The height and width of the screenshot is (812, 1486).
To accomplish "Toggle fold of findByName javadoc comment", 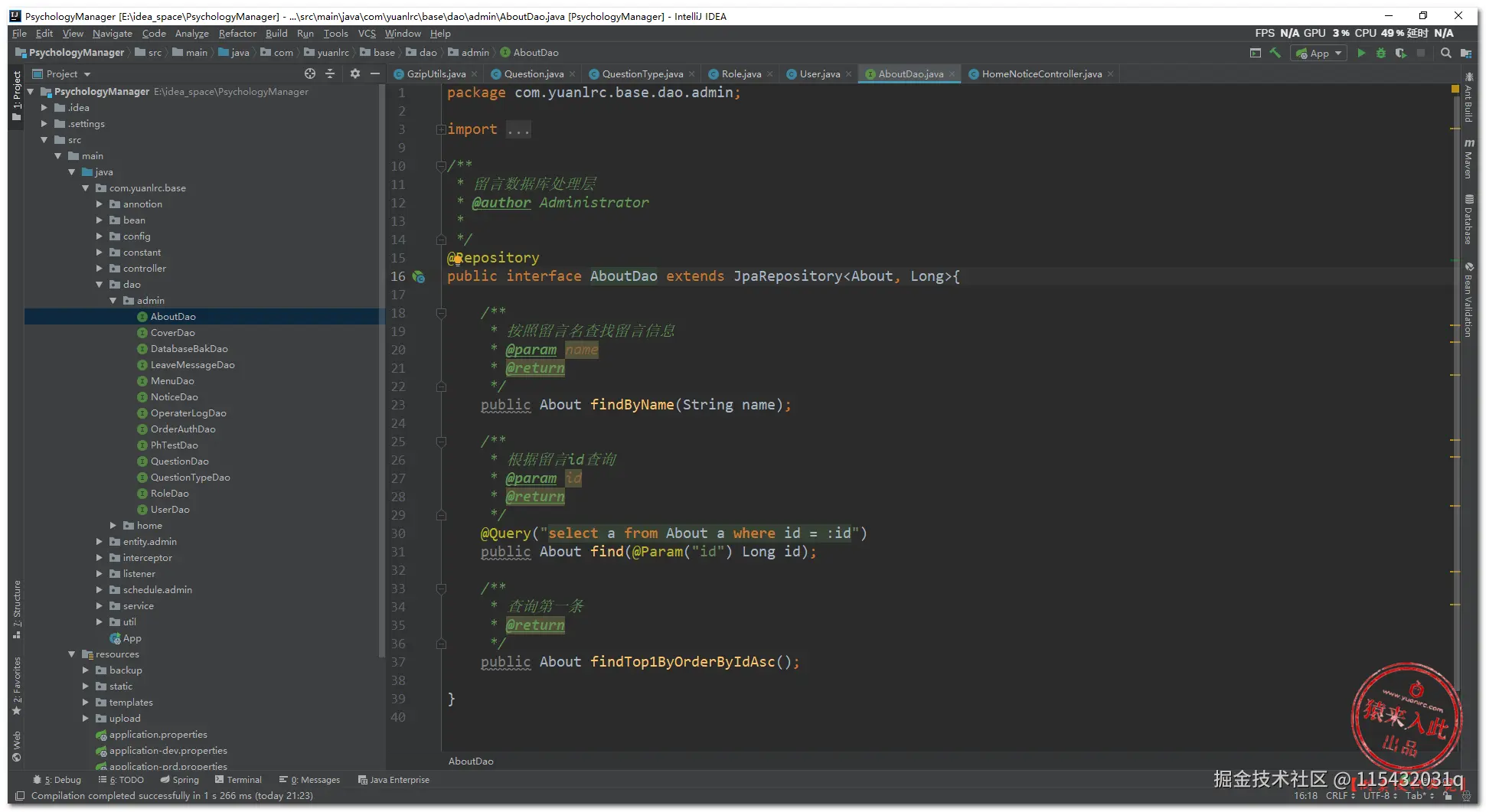I will tap(441, 313).
